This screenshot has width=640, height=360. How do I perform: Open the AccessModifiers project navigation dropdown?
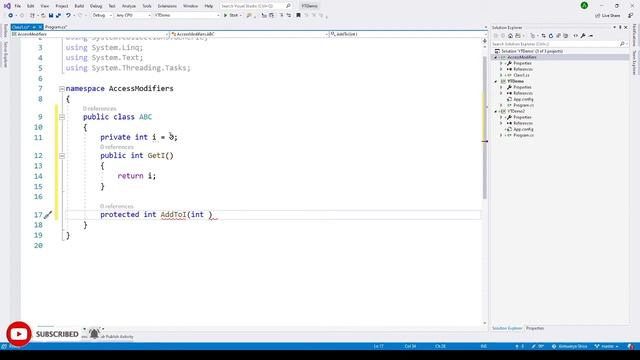90,34
